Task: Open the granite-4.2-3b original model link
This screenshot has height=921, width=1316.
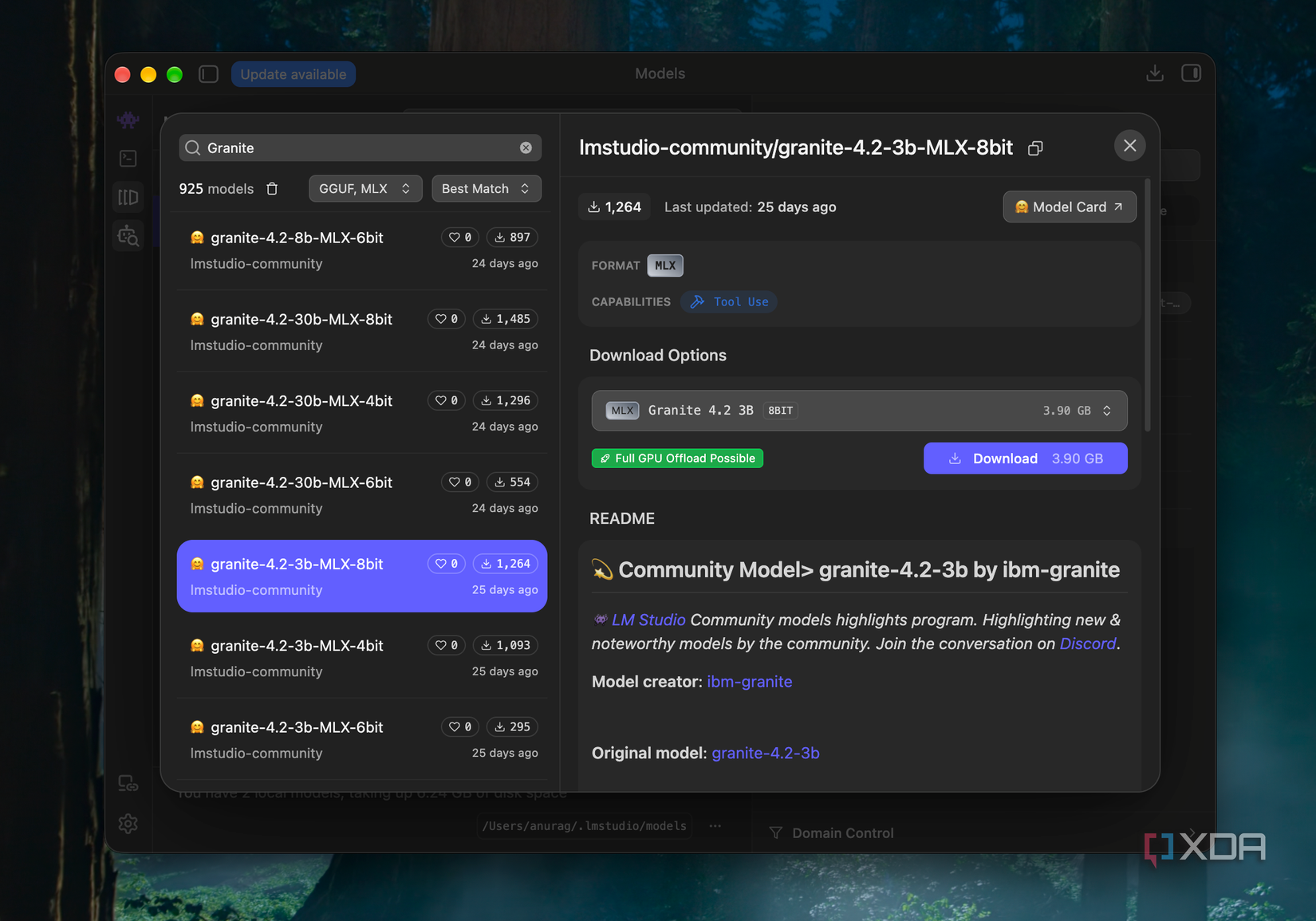Action: 765,753
